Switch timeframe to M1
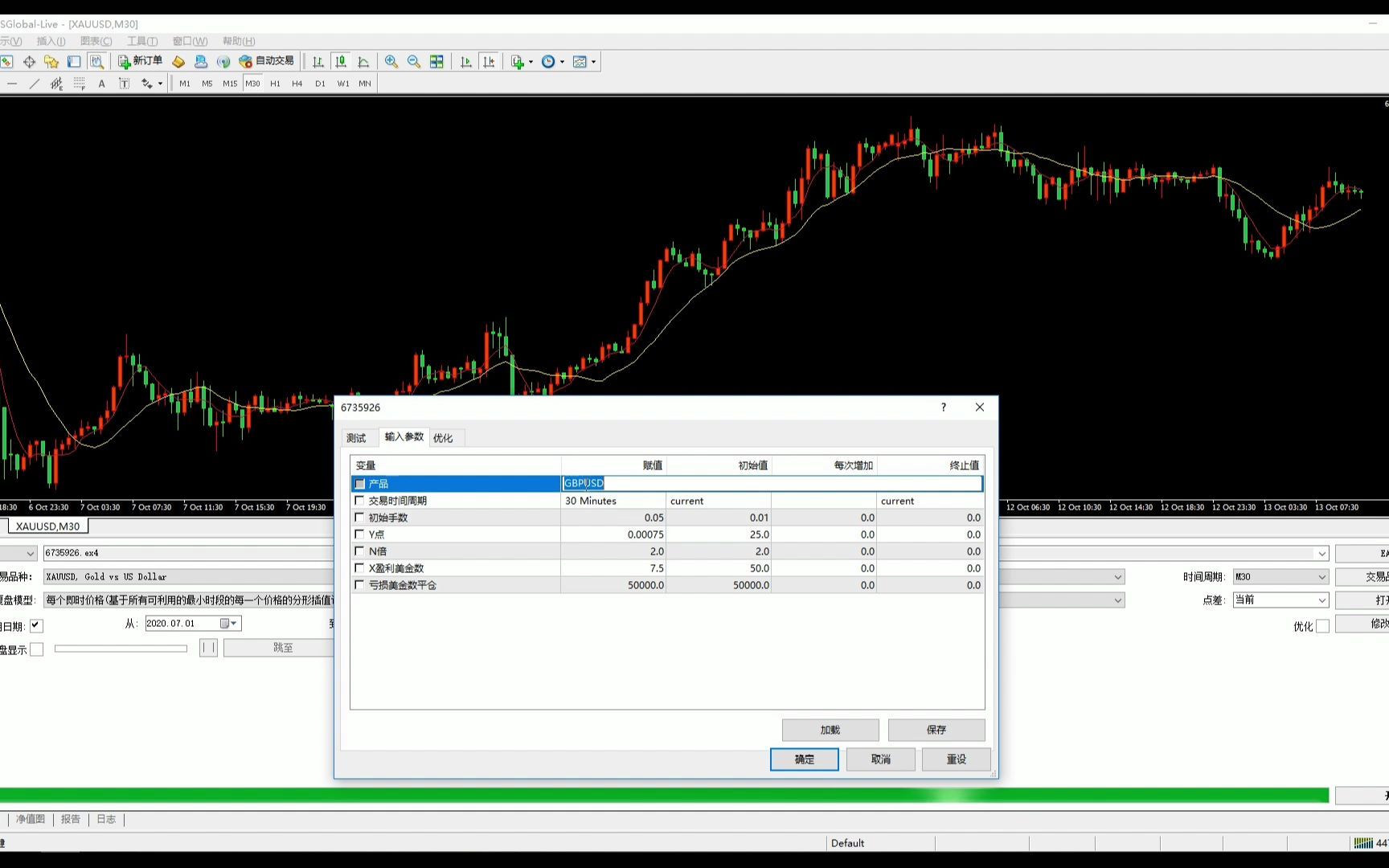The width and height of the screenshot is (1389, 868). [185, 84]
